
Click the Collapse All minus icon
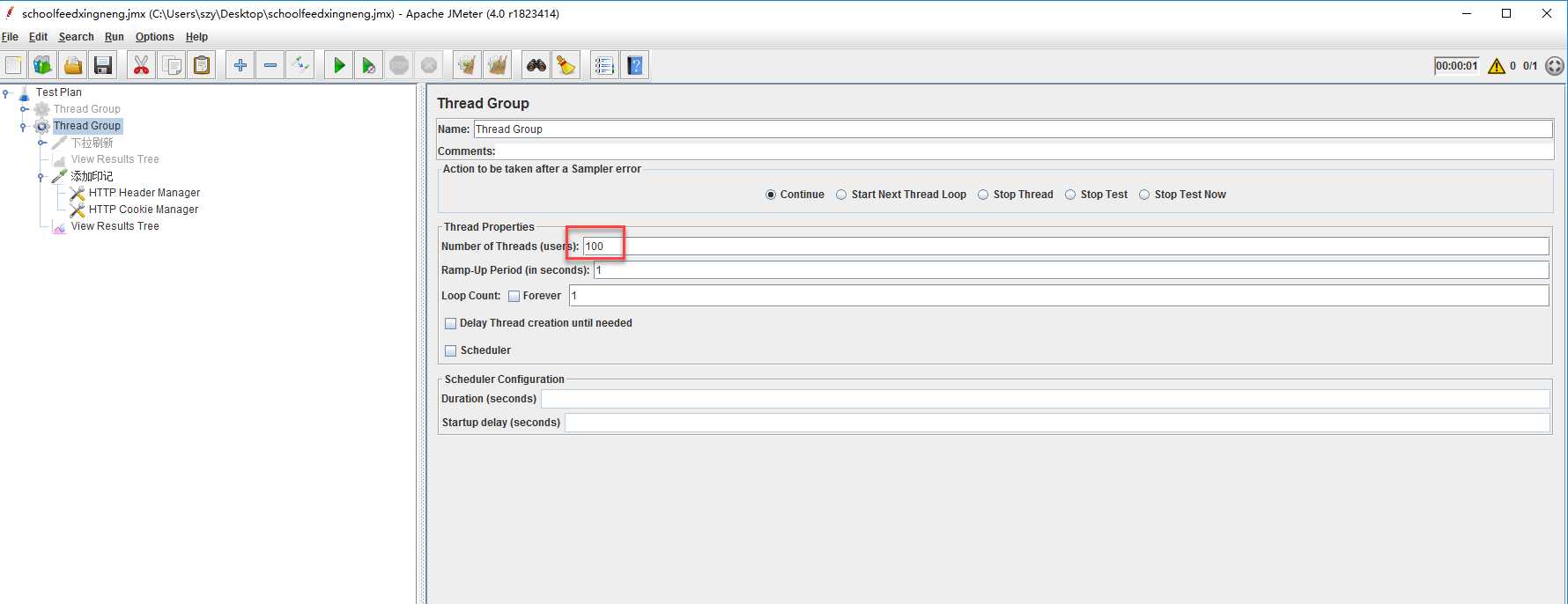[270, 65]
